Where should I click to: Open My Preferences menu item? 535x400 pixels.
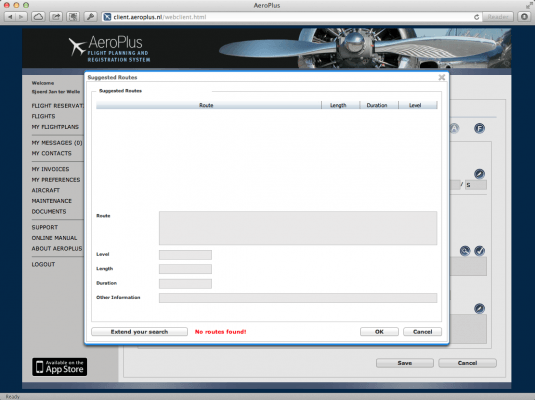pos(56,180)
